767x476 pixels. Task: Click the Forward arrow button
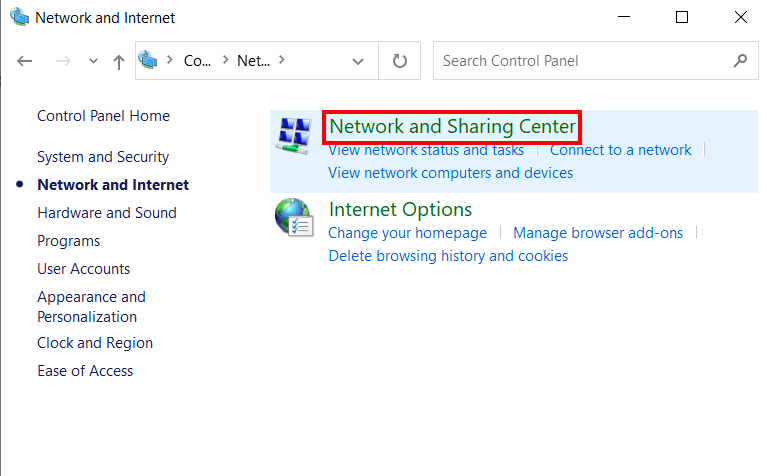coord(63,61)
